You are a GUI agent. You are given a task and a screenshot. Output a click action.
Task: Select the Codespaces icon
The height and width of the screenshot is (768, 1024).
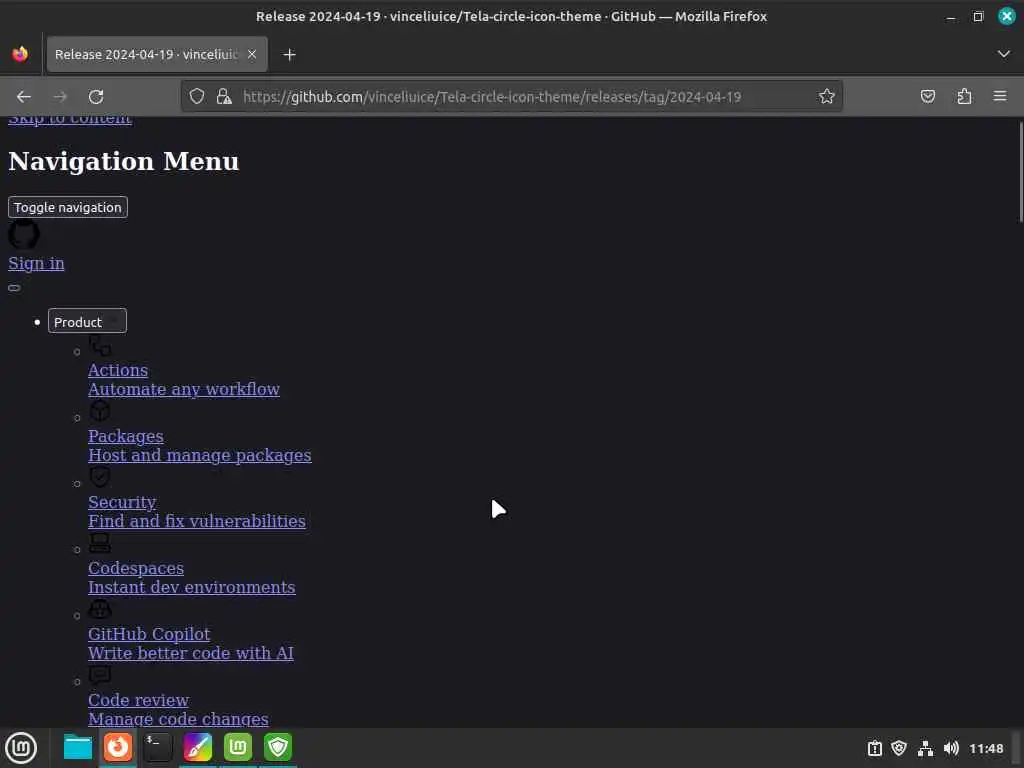click(100, 543)
